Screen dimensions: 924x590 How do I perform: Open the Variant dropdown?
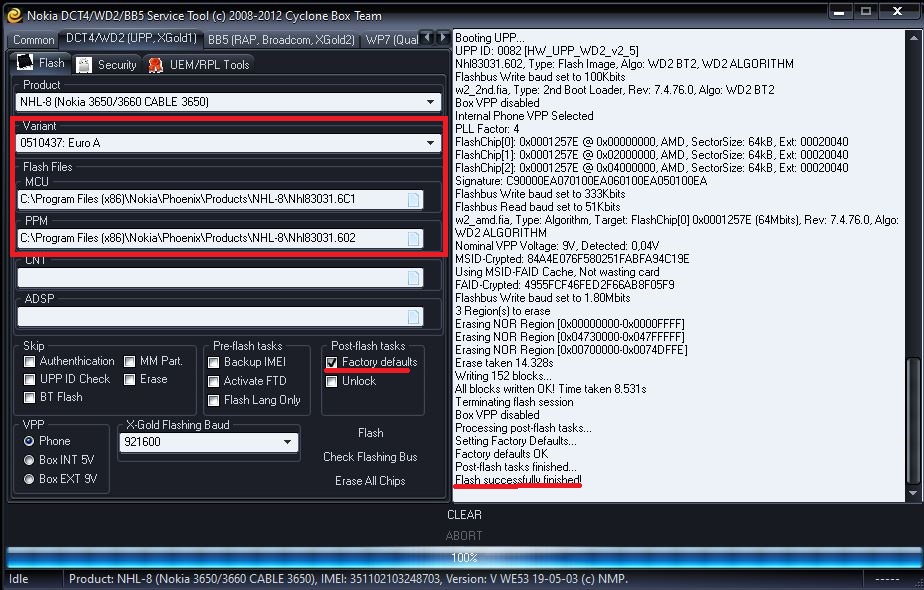[431, 143]
